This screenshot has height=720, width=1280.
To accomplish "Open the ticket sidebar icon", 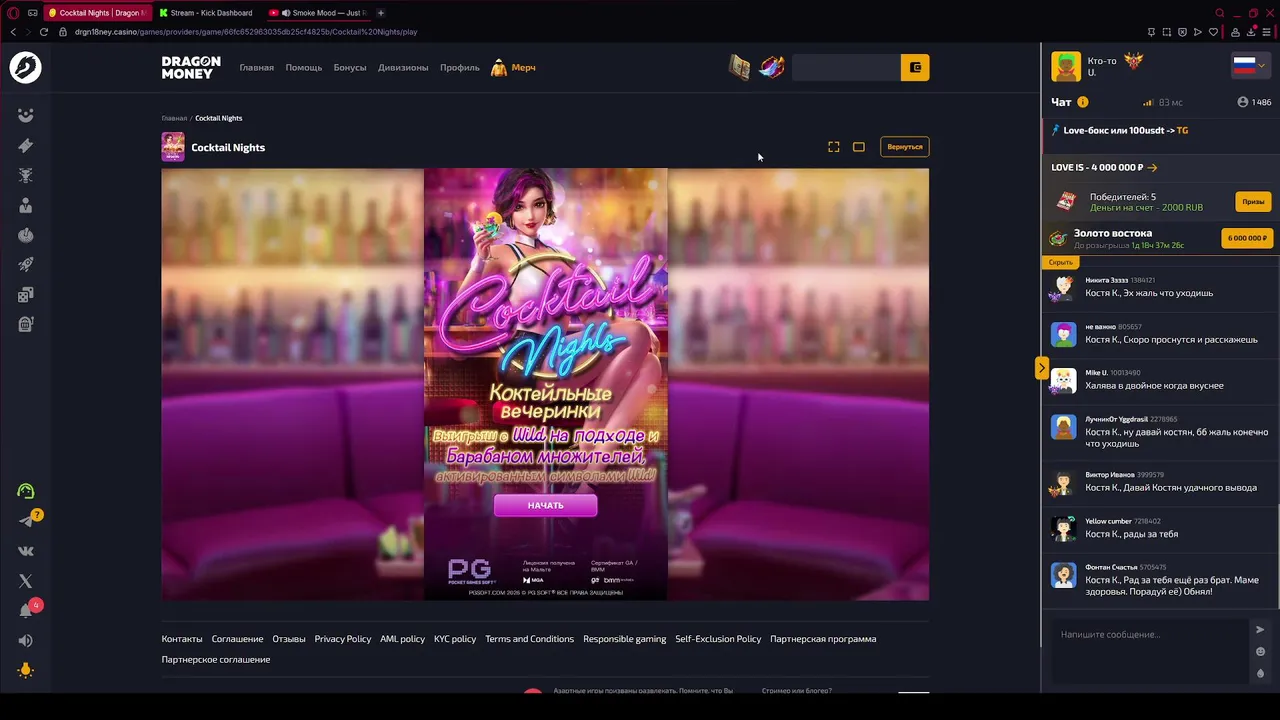I will pyautogui.click(x=26, y=146).
